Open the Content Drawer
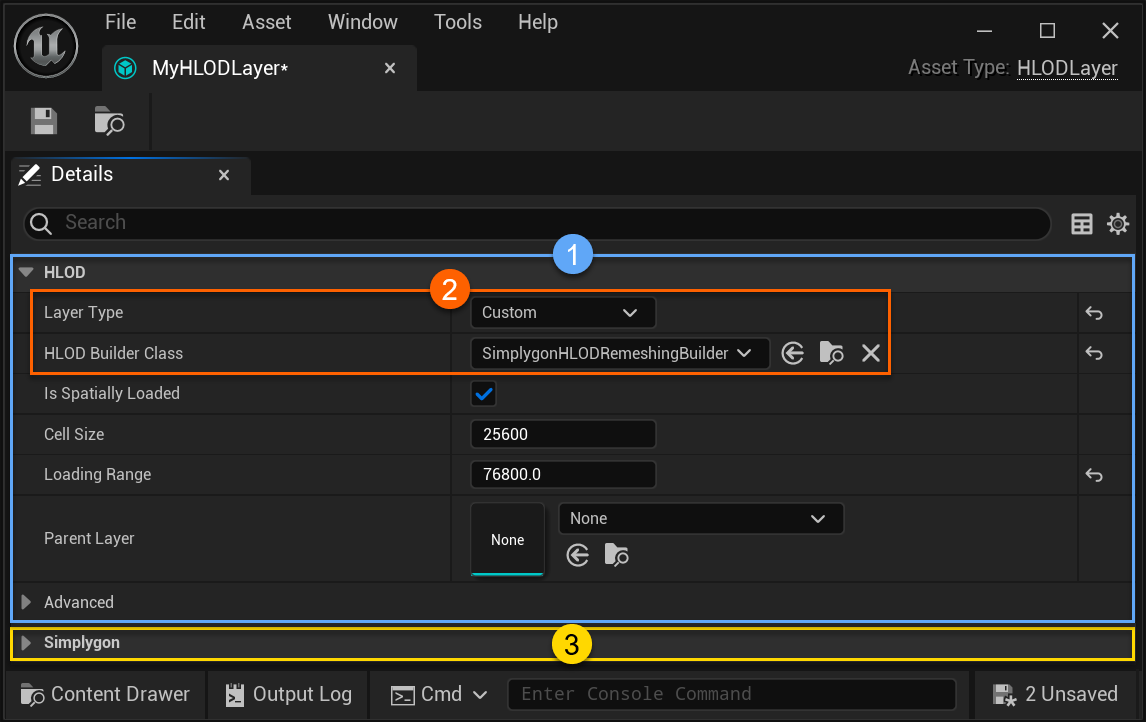 pos(106,694)
